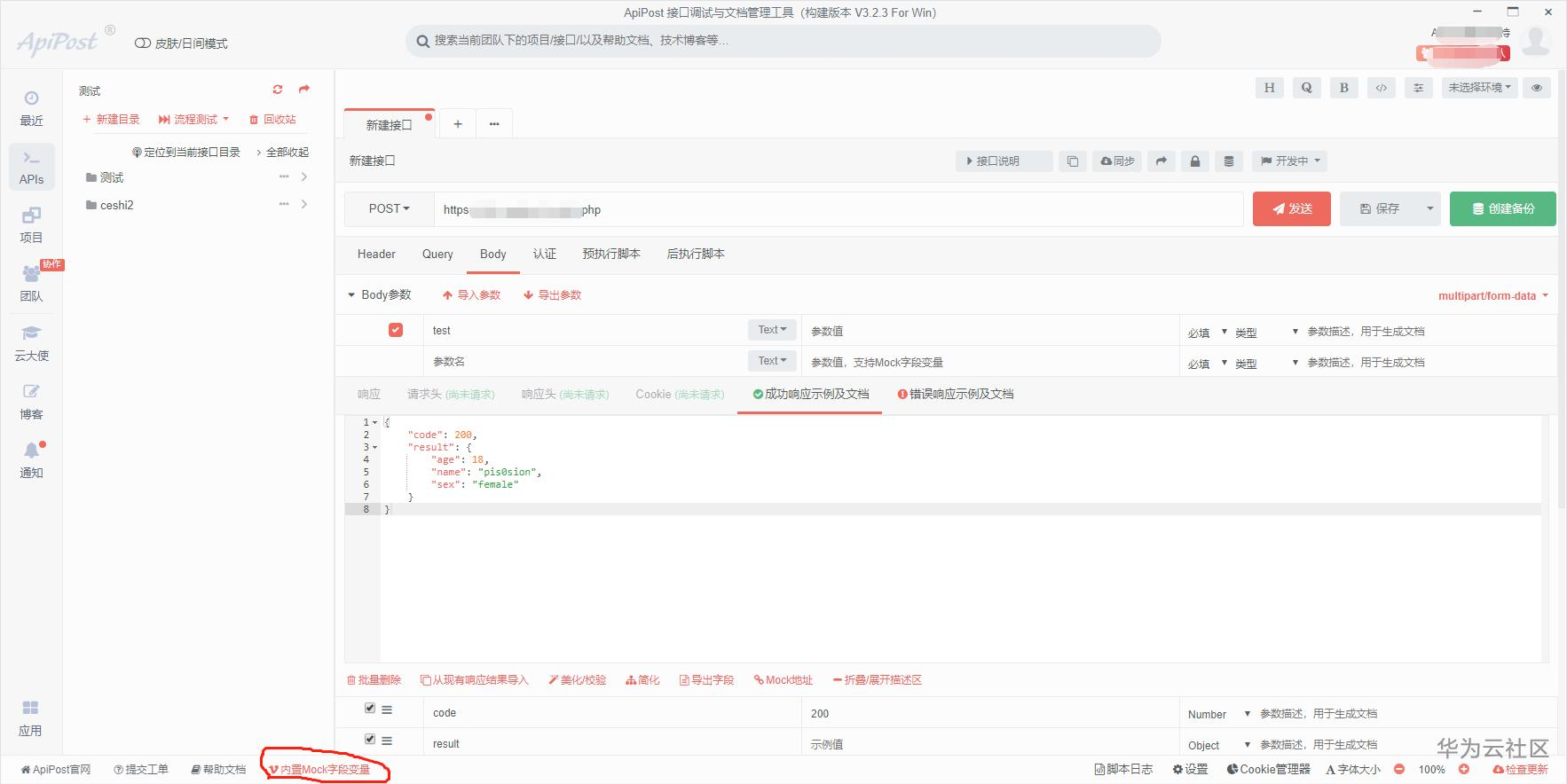Click the 美化/校验 beautify button

click(x=578, y=680)
